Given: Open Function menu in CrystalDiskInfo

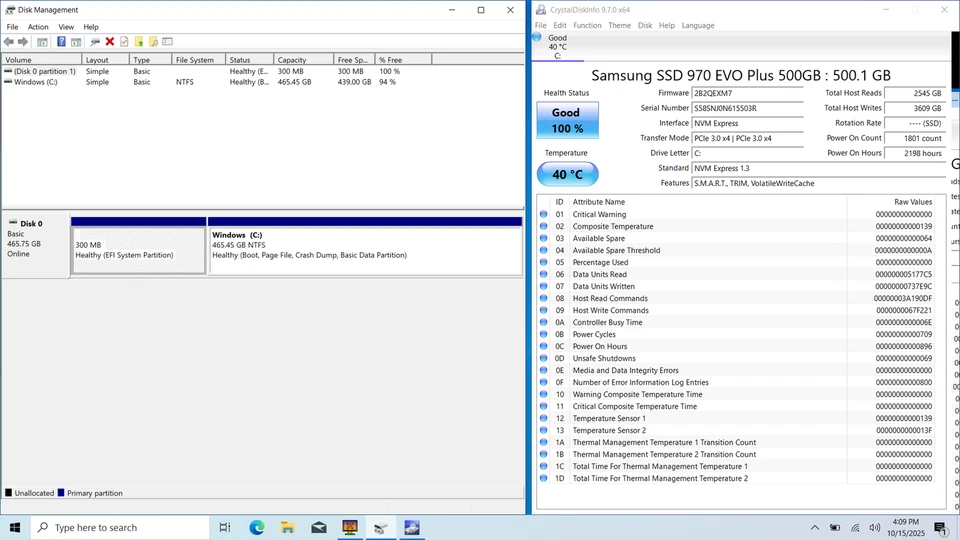Looking at the screenshot, I should pos(587,25).
